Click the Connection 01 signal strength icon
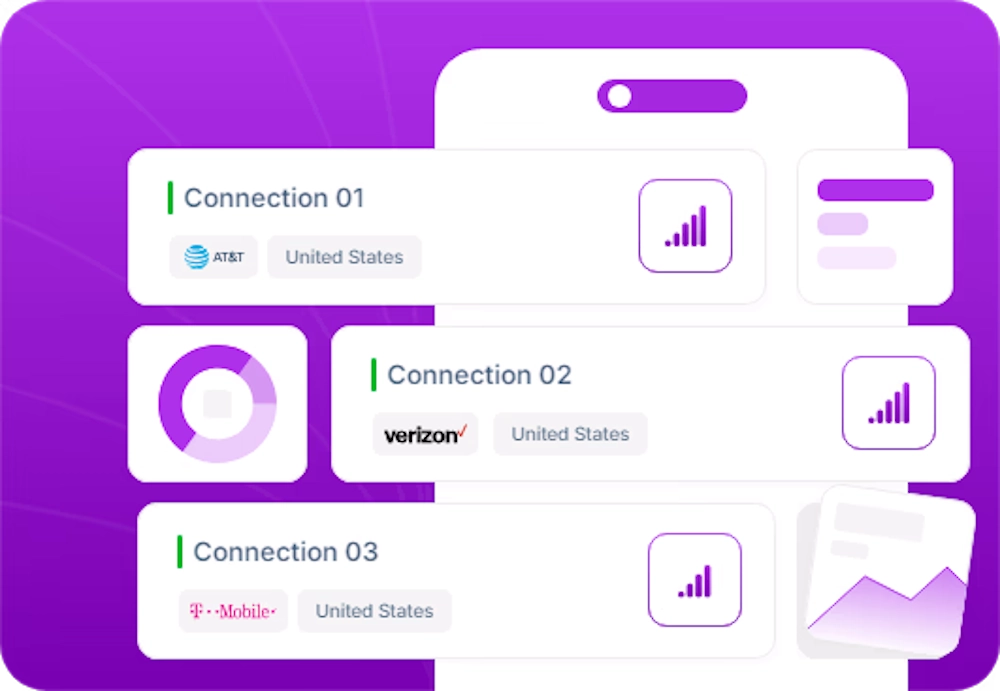This screenshot has height=691, width=1000. click(685, 226)
